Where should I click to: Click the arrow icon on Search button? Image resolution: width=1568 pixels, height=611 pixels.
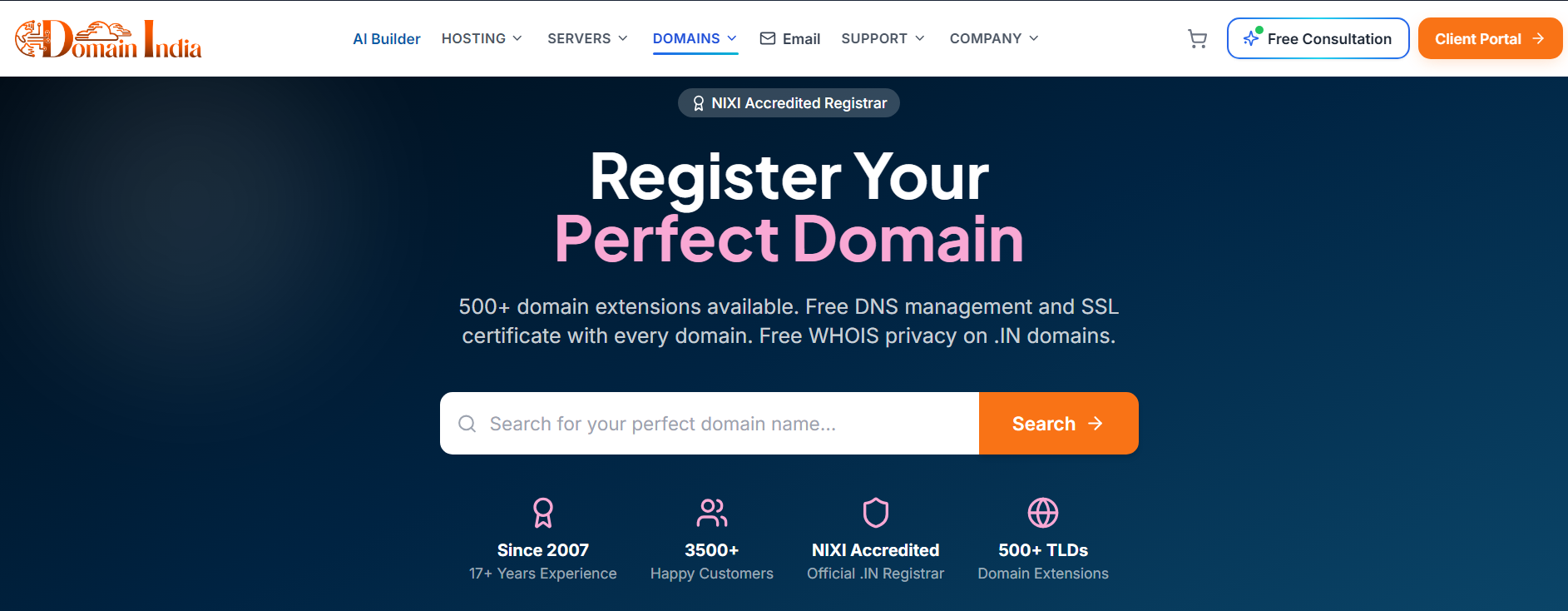[1096, 424]
